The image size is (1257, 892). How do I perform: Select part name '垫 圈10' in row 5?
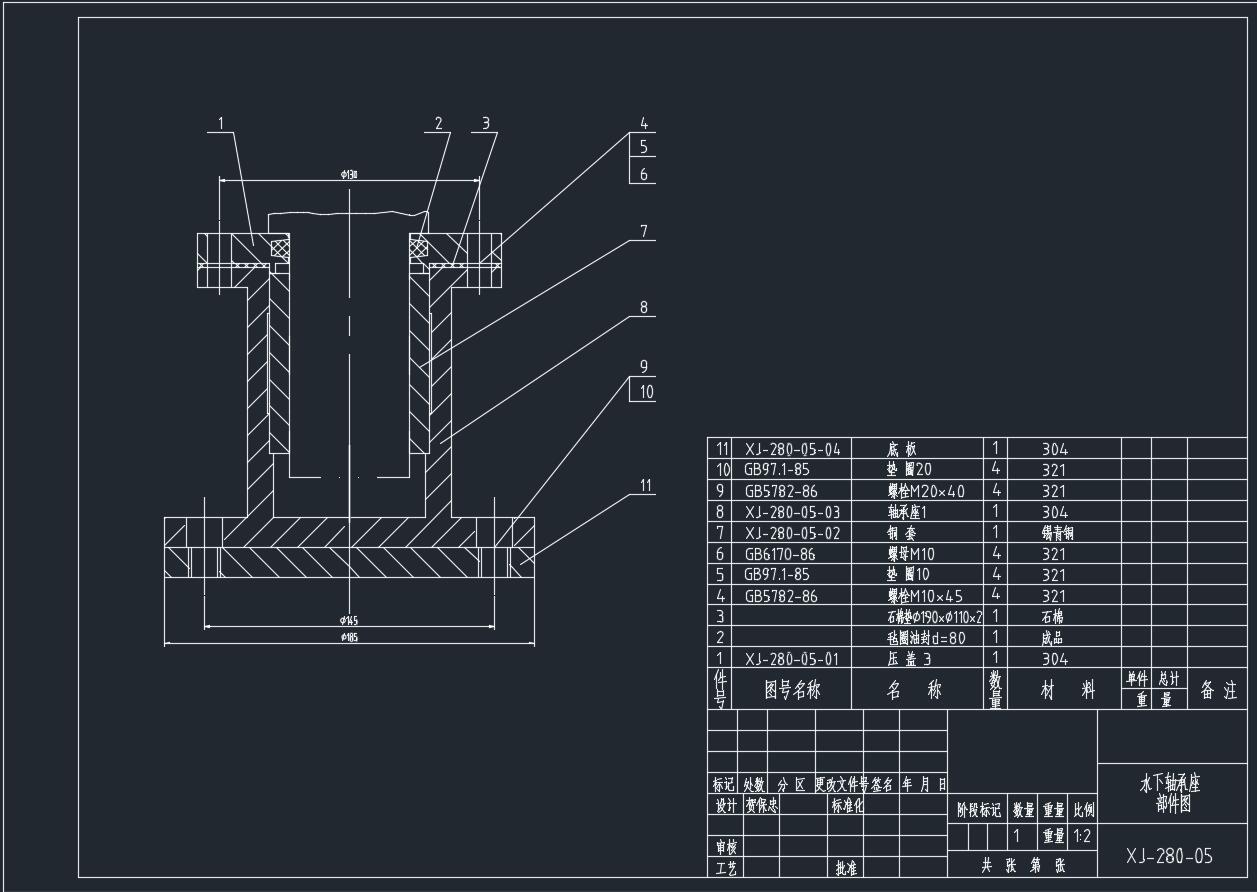coord(909,575)
